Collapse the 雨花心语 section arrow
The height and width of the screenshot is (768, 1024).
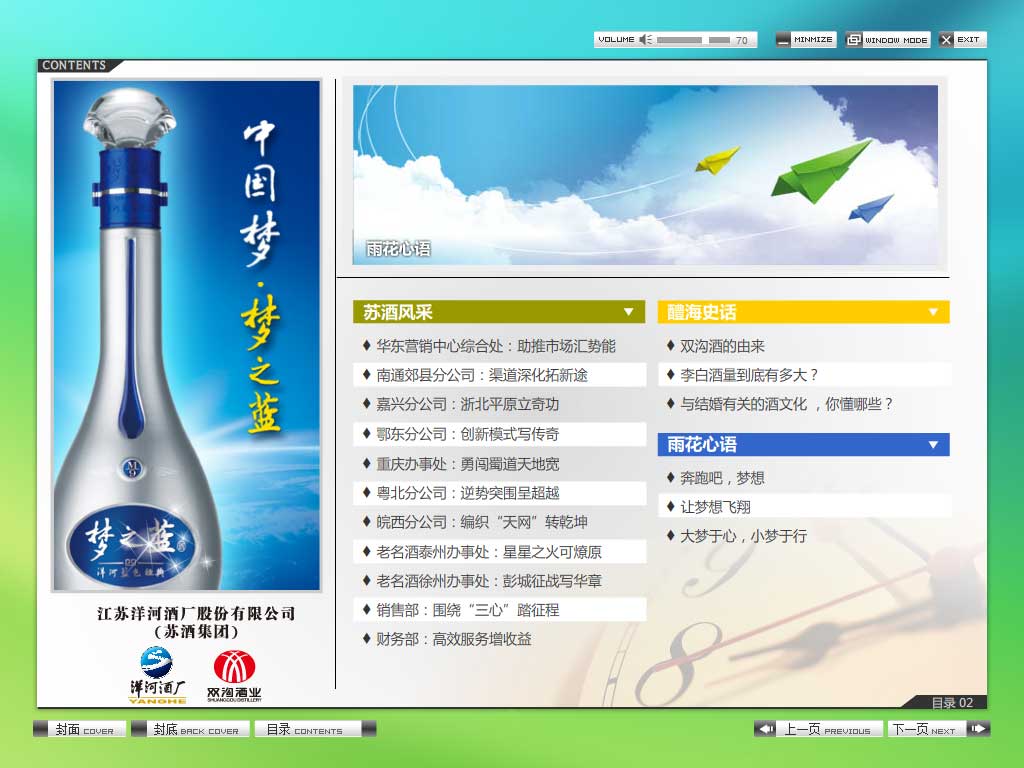(x=934, y=444)
